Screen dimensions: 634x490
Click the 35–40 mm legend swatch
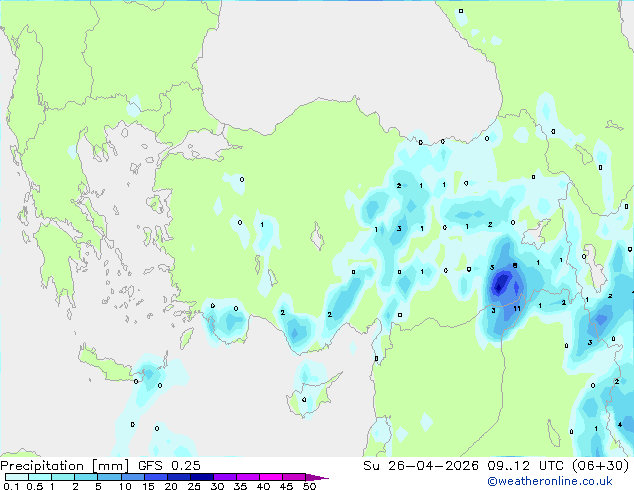coord(247,477)
